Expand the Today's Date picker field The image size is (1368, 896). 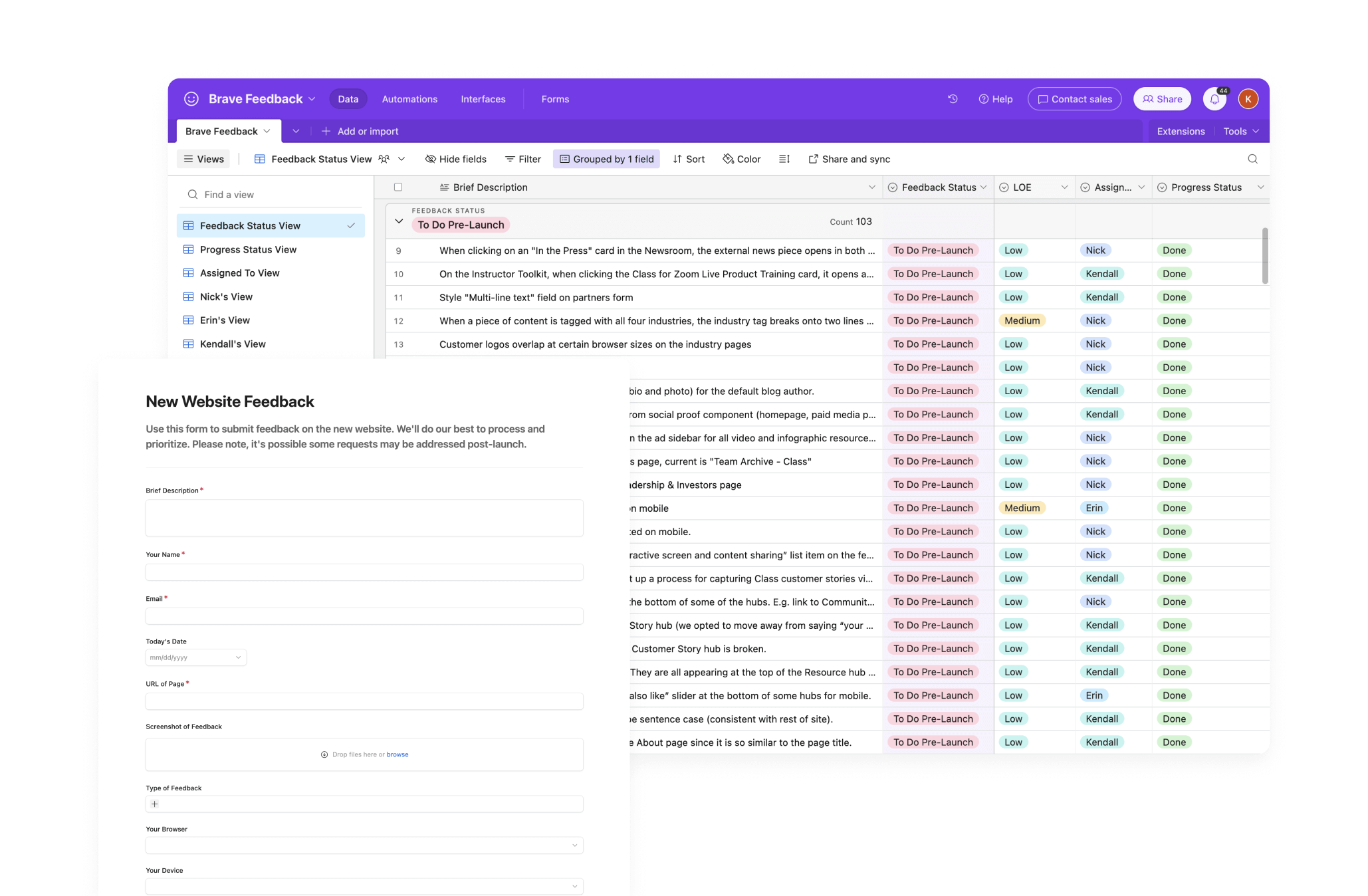(196, 657)
